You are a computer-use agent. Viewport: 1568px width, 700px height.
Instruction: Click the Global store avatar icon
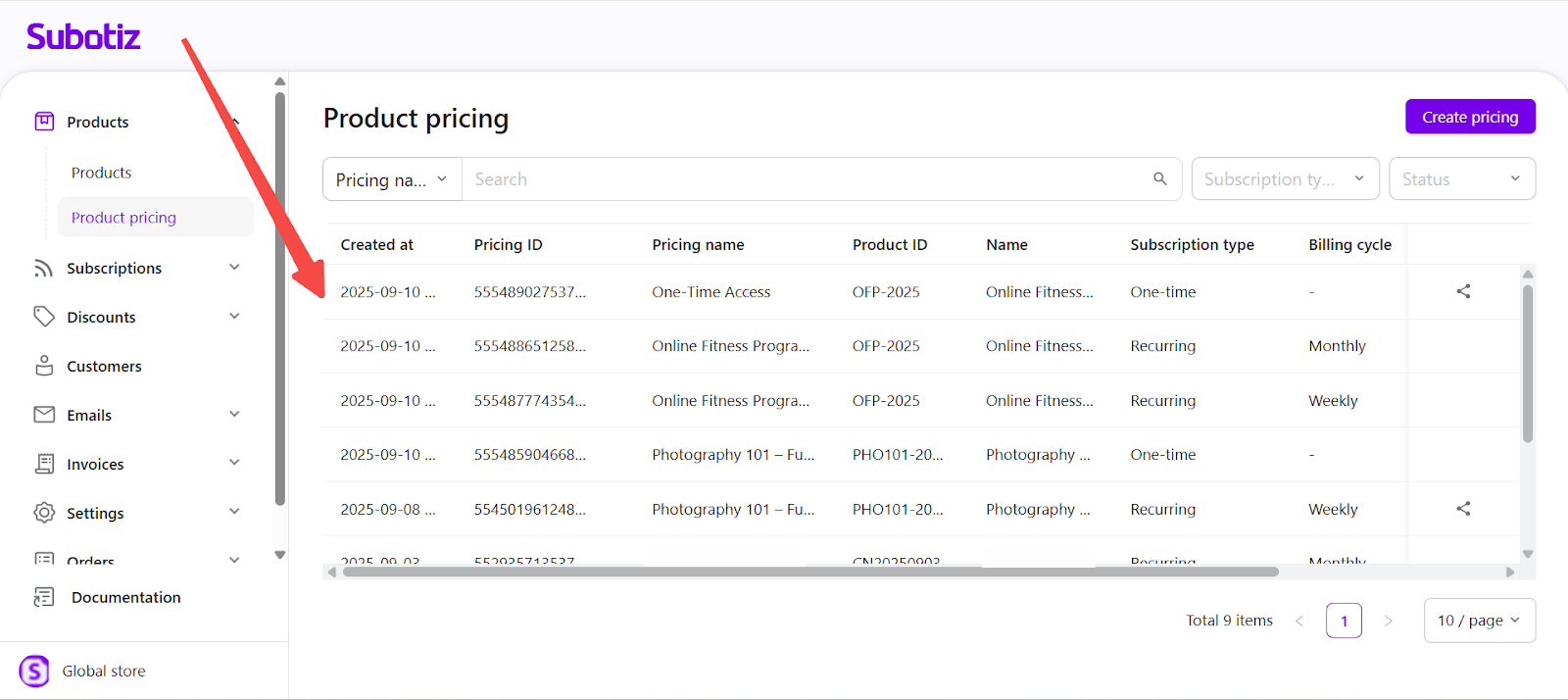click(x=34, y=671)
